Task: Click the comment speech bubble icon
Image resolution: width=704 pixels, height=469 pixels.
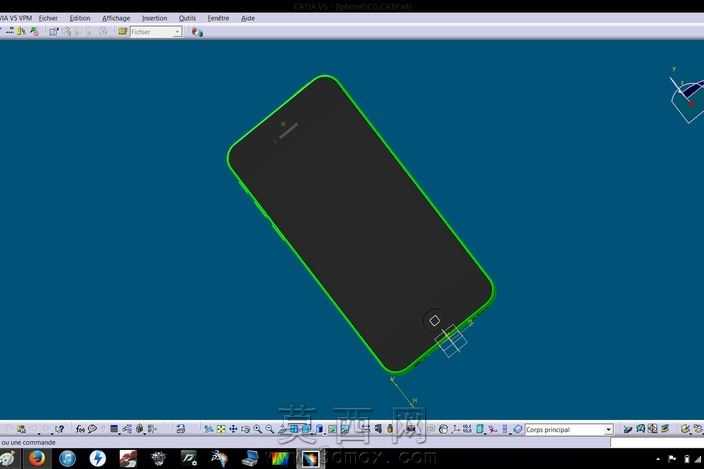Action: tap(92, 429)
